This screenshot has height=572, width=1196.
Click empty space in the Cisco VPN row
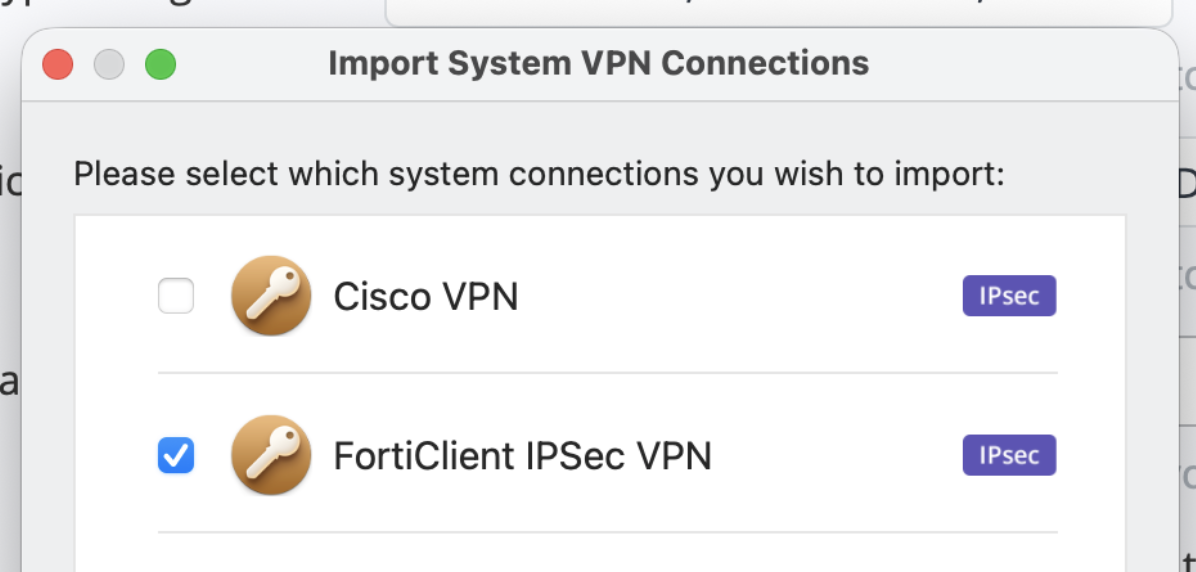[740, 296]
